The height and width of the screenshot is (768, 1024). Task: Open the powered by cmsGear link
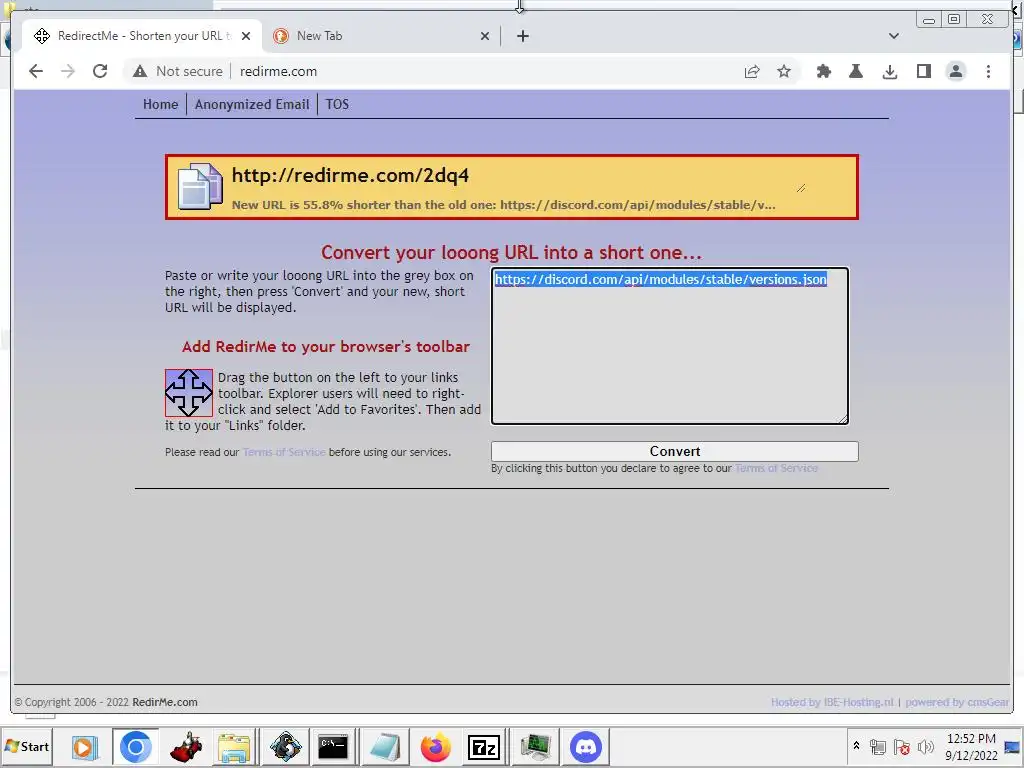pyautogui.click(x=957, y=702)
